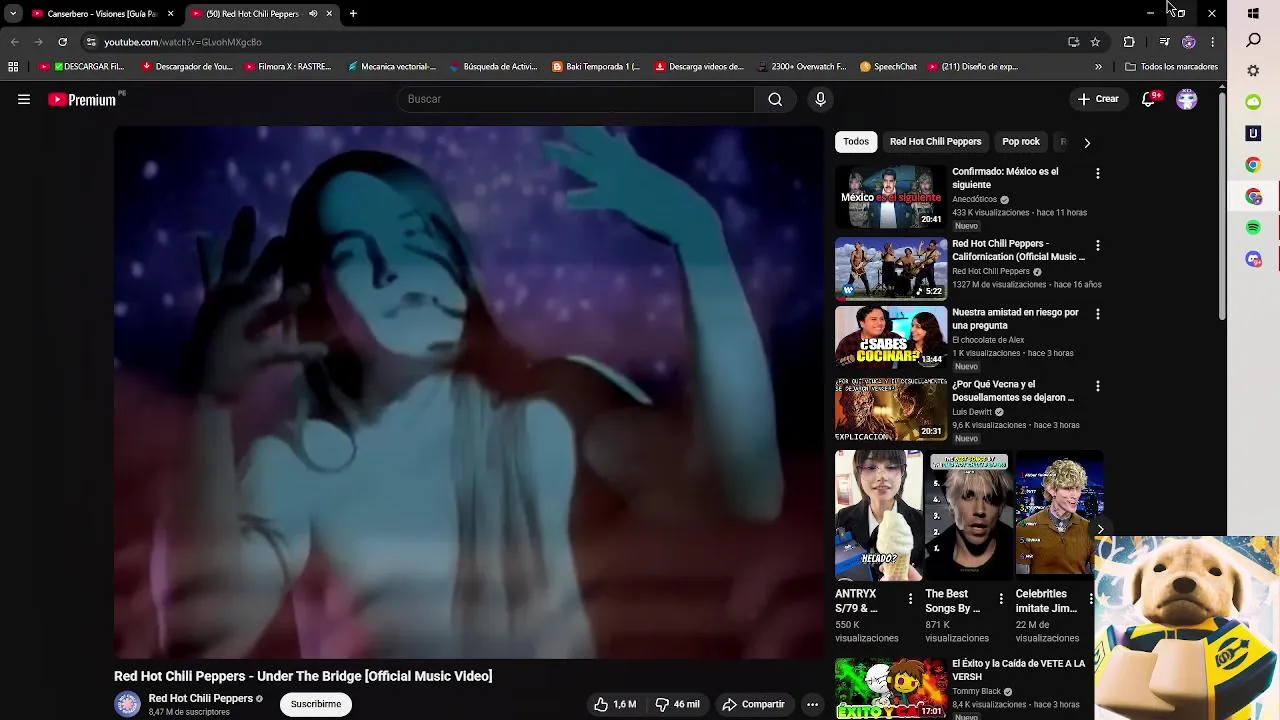Show hidden bookmarks overflow chevron
This screenshot has height=720, width=1280.
click(x=1098, y=67)
